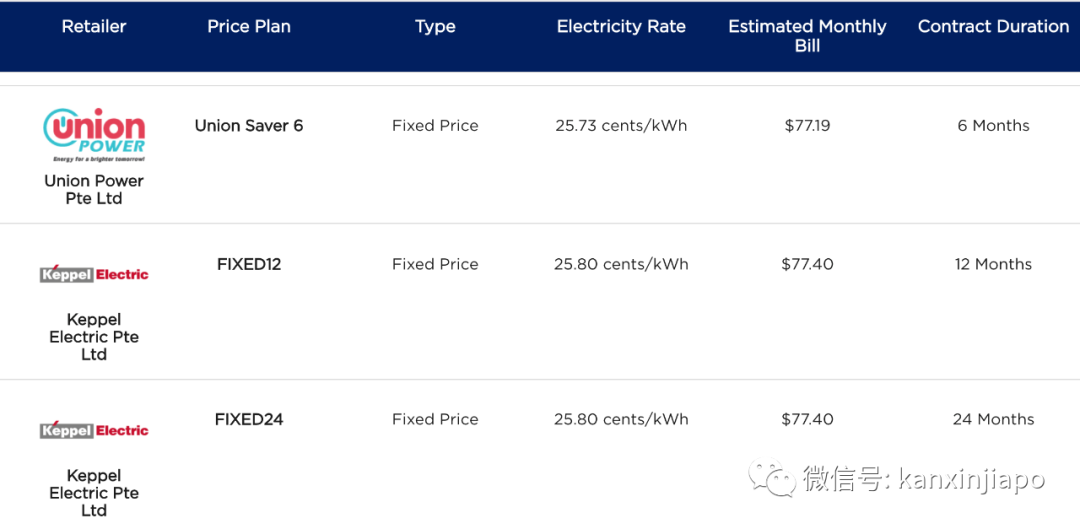The image size is (1080, 529).
Task: Select the Price Plan column header
Action: pos(249,27)
